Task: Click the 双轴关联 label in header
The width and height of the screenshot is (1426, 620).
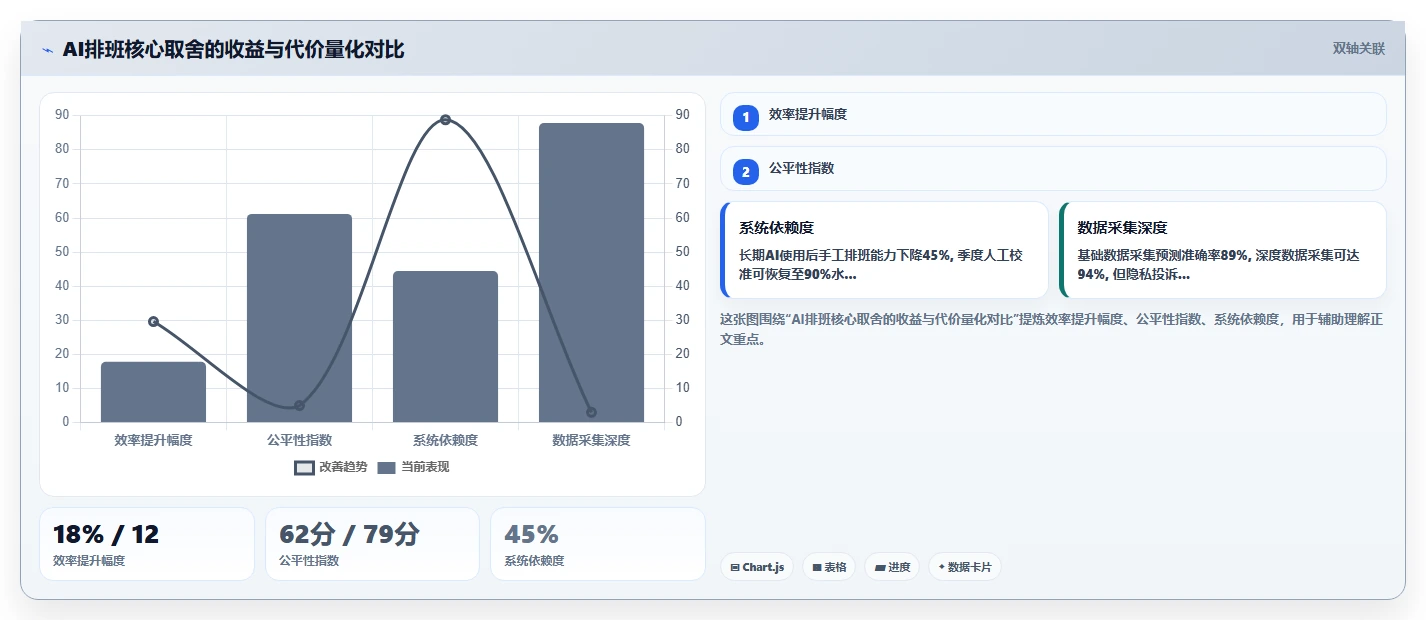Action: [x=1358, y=49]
